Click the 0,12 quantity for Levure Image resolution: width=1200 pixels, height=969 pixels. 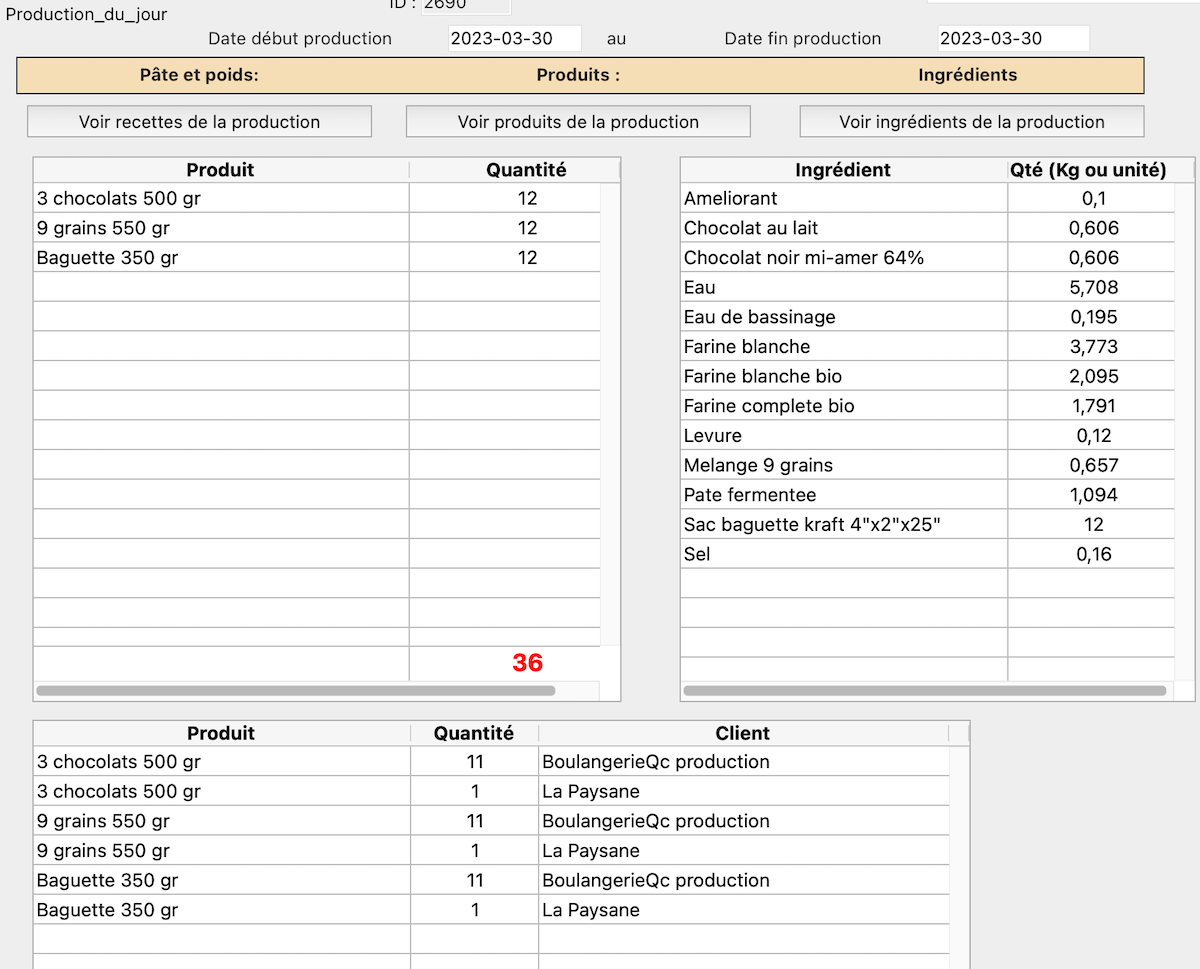tap(1094, 436)
